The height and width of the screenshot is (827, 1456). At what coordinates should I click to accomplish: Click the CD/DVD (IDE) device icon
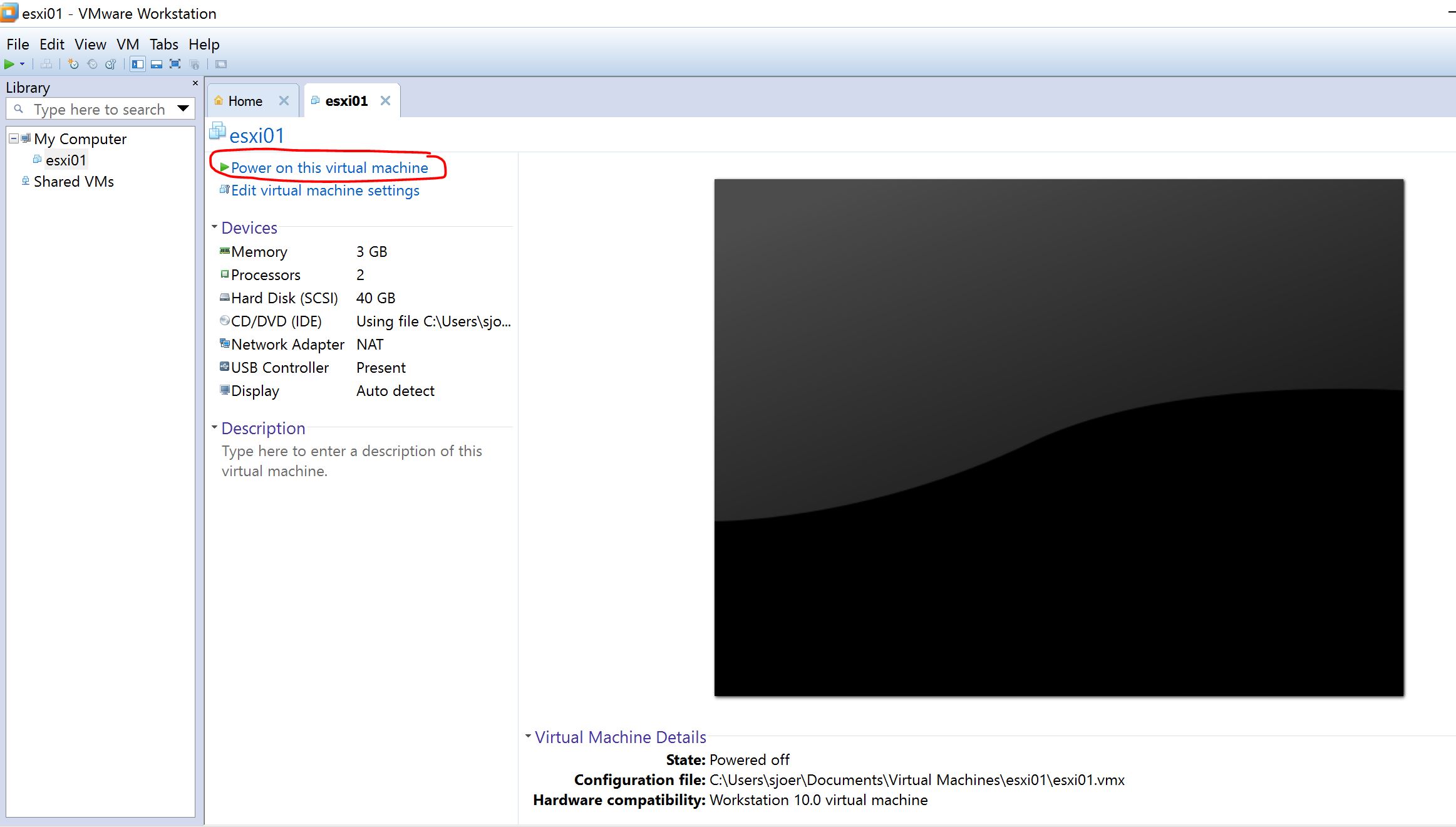click(224, 321)
